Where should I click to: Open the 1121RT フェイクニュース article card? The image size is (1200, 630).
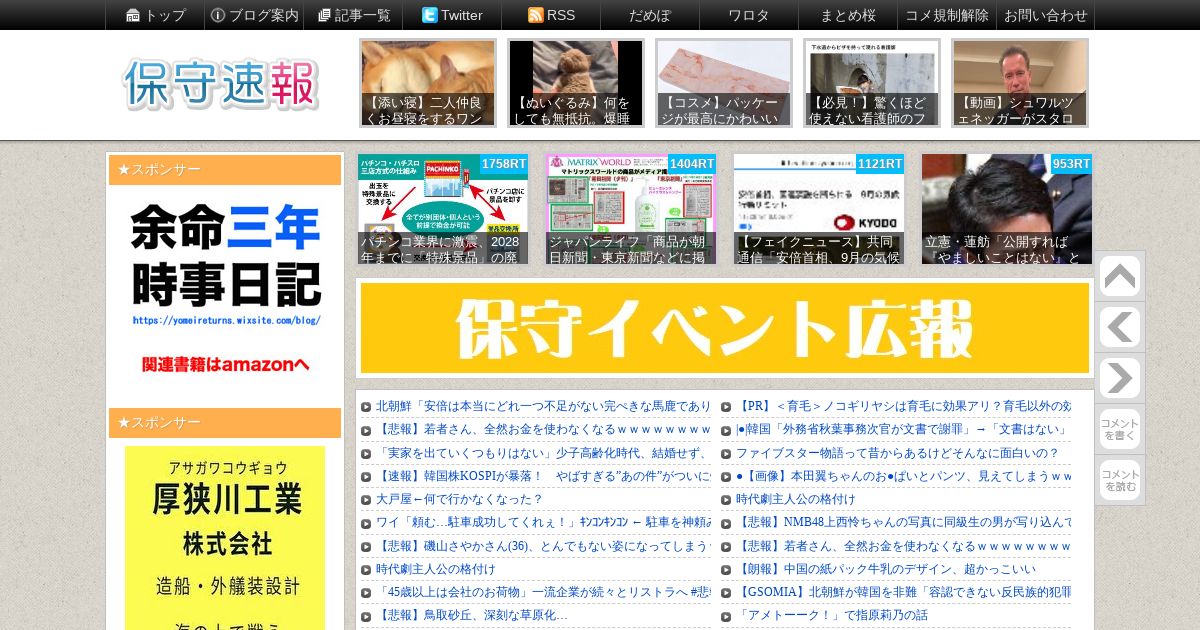click(819, 209)
